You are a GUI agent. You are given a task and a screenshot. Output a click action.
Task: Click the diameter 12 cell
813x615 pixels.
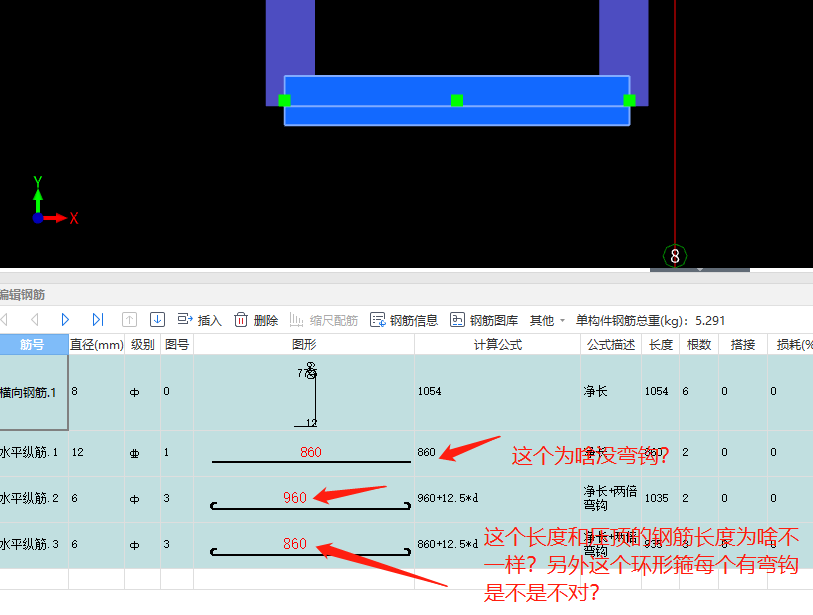pyautogui.click(x=96, y=453)
